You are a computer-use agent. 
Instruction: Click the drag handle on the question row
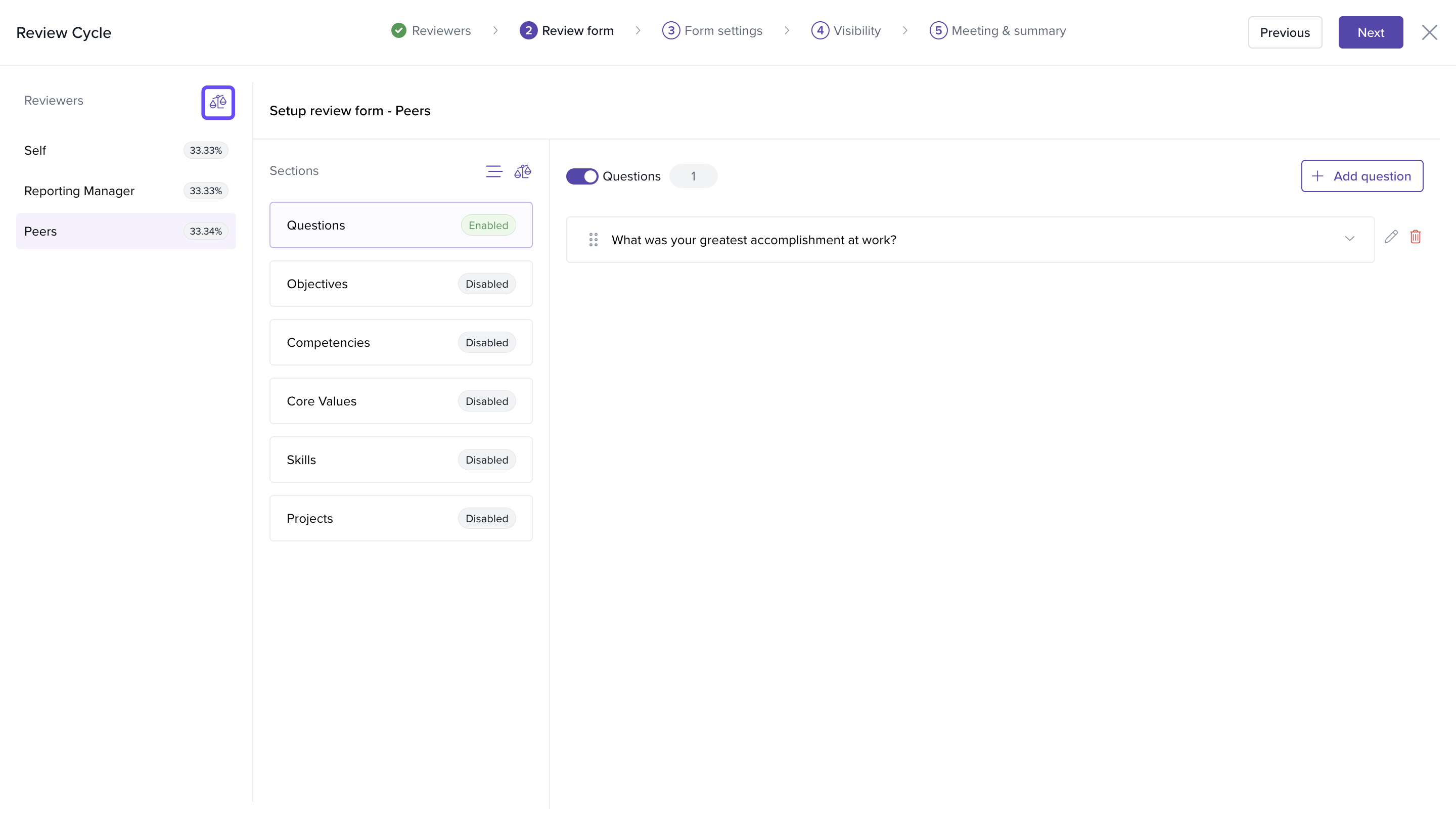pos(593,240)
